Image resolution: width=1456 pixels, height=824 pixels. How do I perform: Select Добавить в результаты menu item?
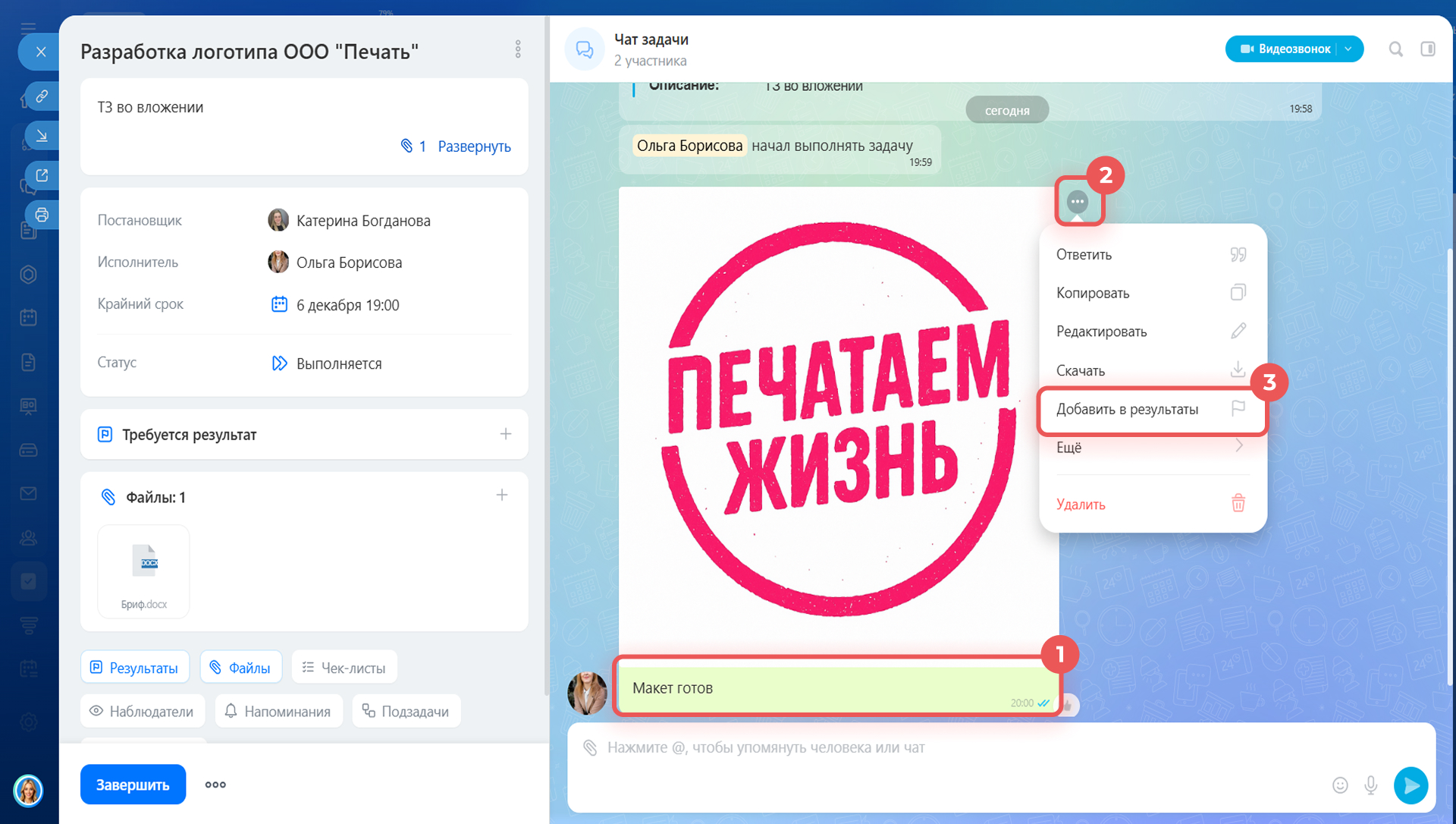tap(1151, 410)
